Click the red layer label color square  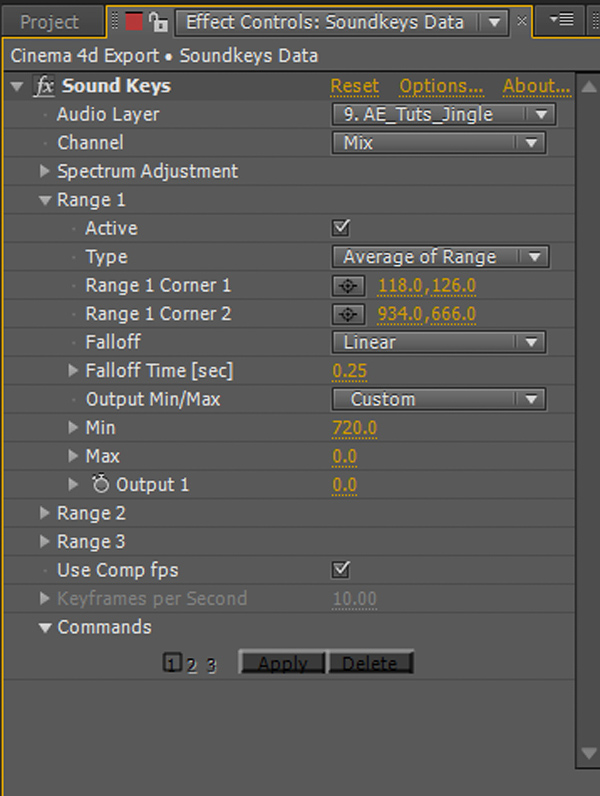(134, 22)
